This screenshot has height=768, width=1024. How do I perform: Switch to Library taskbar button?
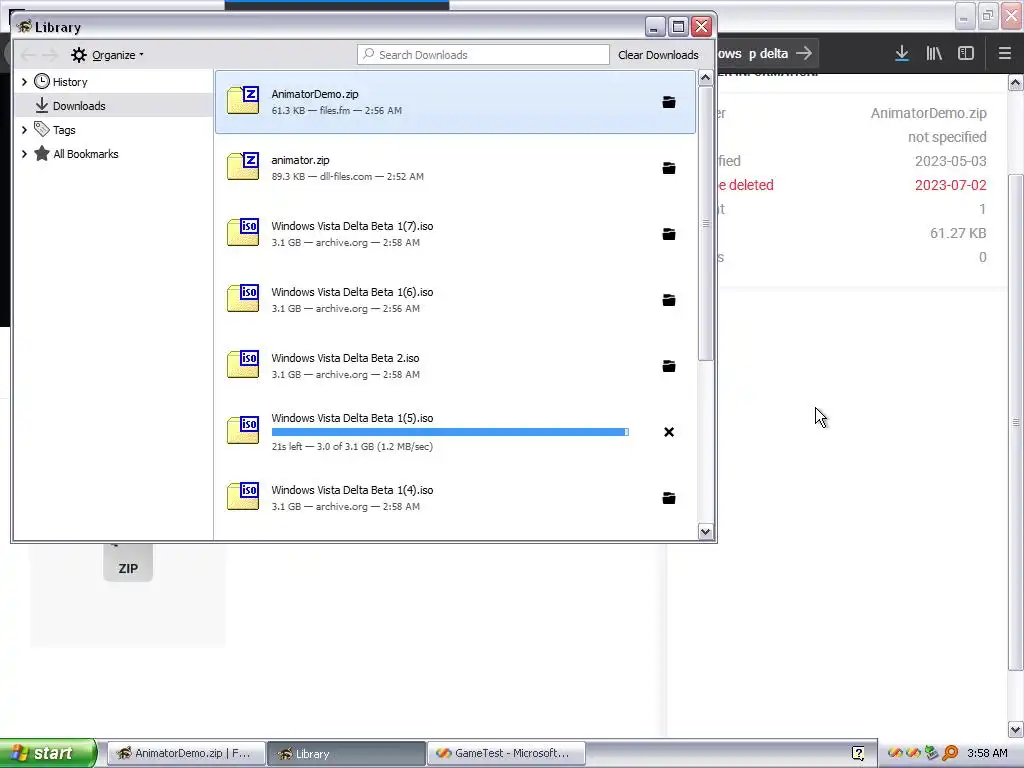click(x=346, y=753)
